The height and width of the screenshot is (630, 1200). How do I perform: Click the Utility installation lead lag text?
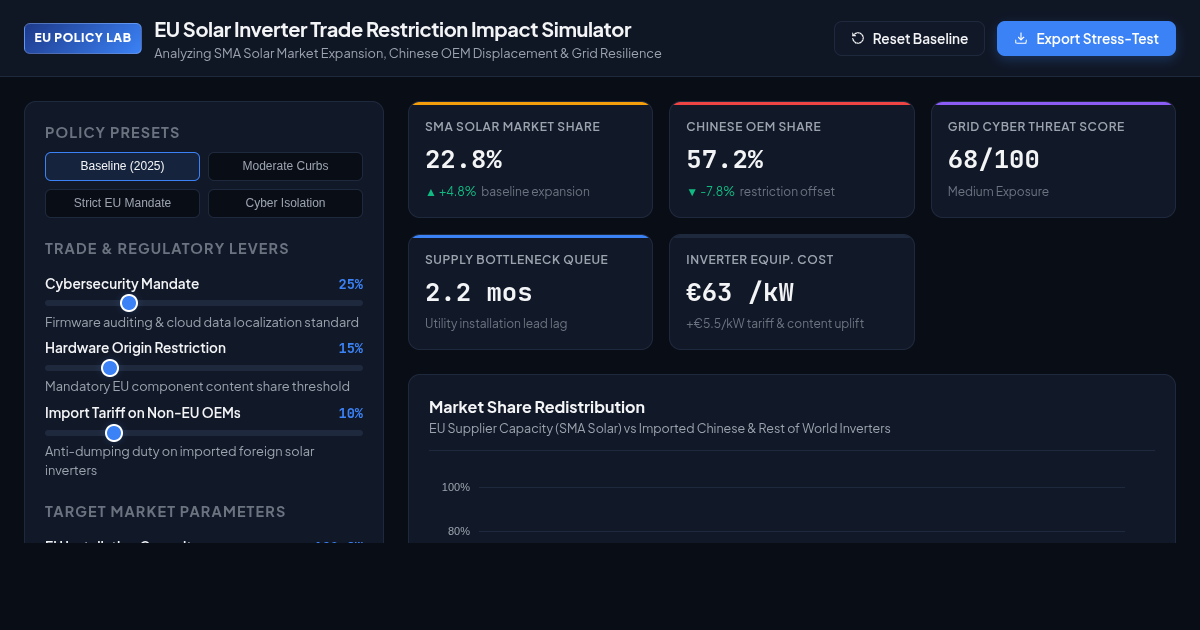pyautogui.click(x=496, y=323)
